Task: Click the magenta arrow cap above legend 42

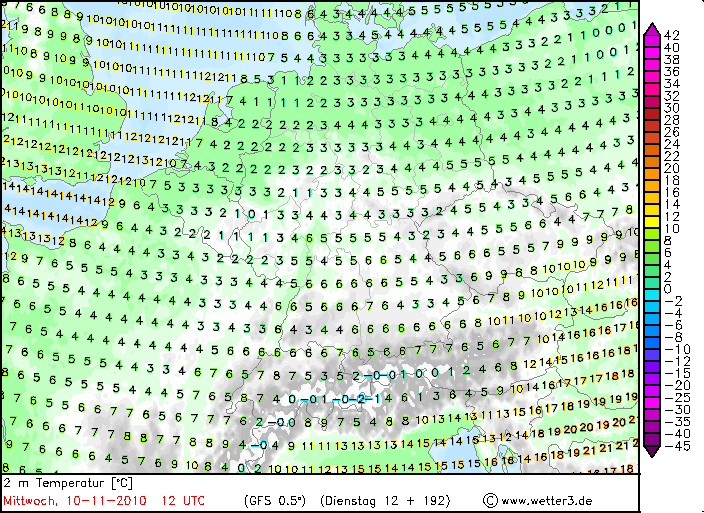Action: [x=652, y=29]
